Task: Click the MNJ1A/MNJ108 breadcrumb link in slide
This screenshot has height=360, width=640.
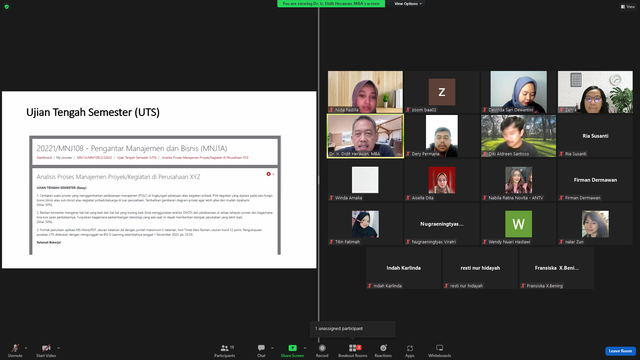Action: pos(94,158)
